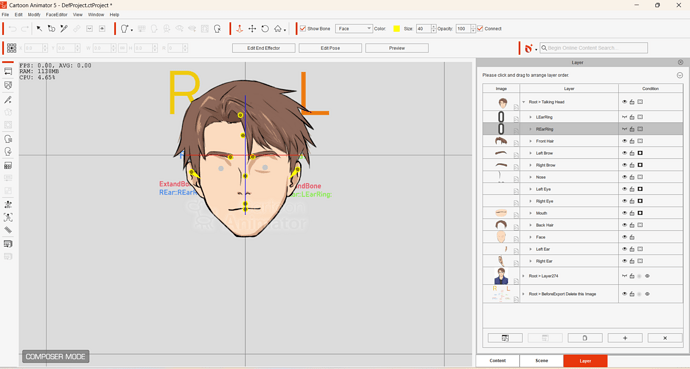This screenshot has width=690, height=369.
Task: Click the ruler icon in left sidebar
Action: coord(8,230)
